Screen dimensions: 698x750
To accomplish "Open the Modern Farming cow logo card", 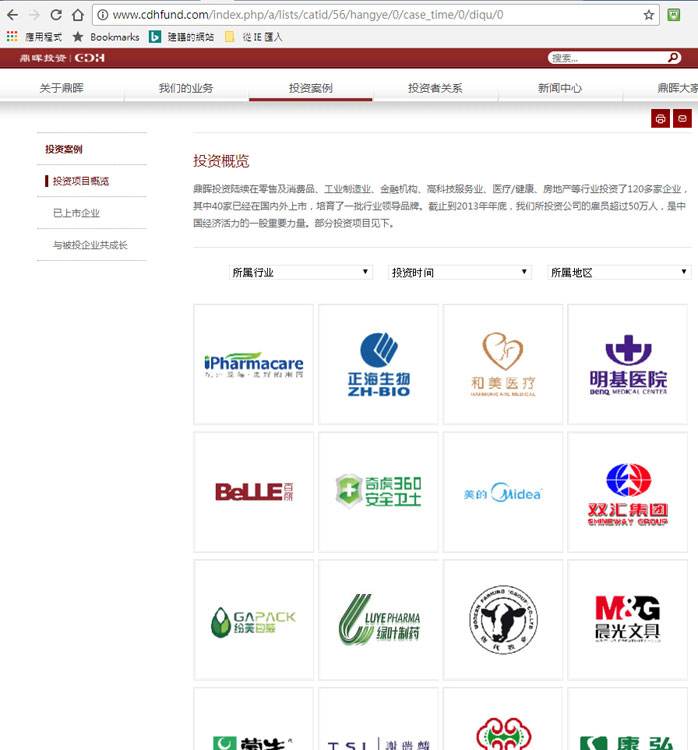I will pos(503,619).
